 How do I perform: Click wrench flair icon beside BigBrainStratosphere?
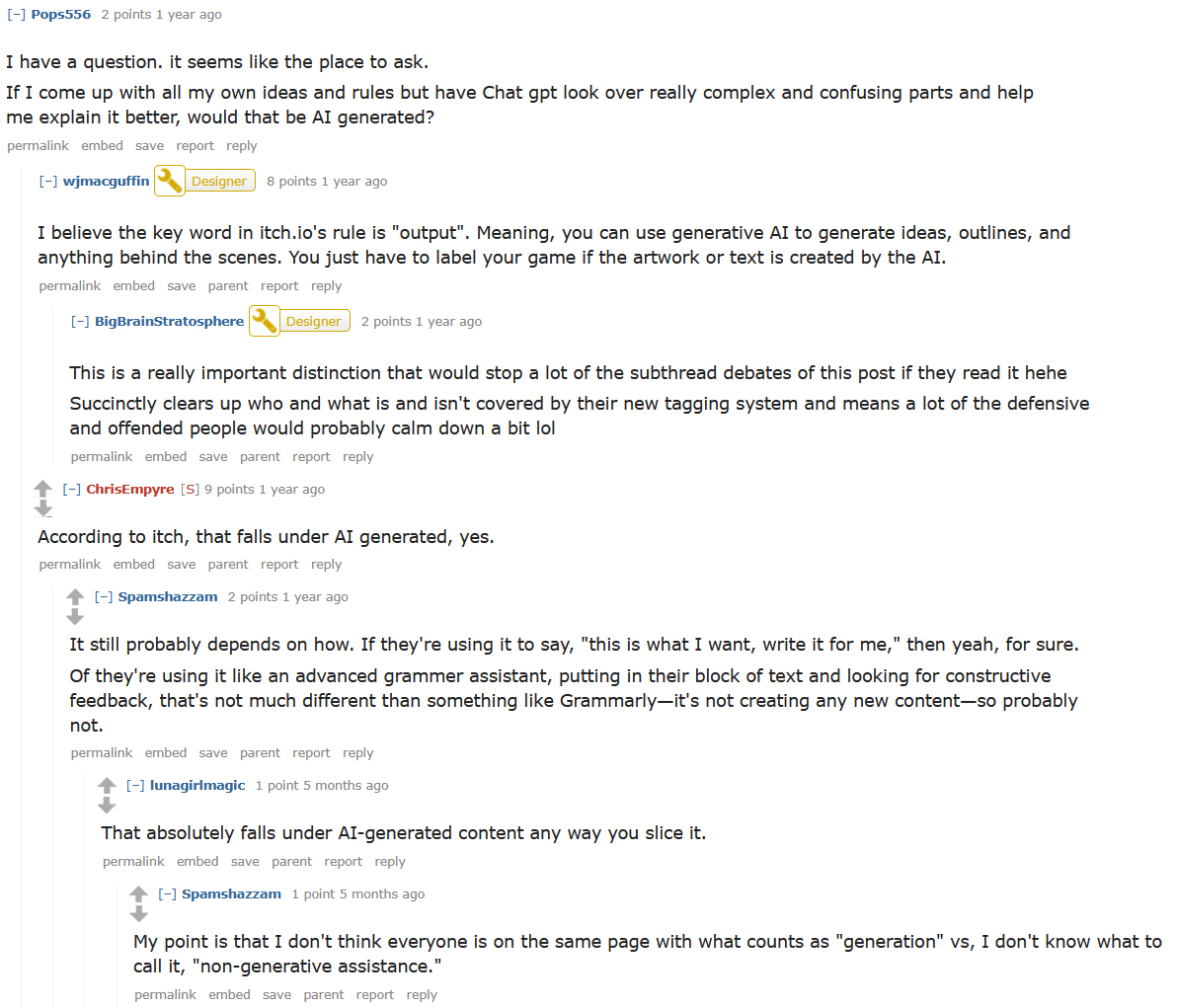click(x=265, y=321)
